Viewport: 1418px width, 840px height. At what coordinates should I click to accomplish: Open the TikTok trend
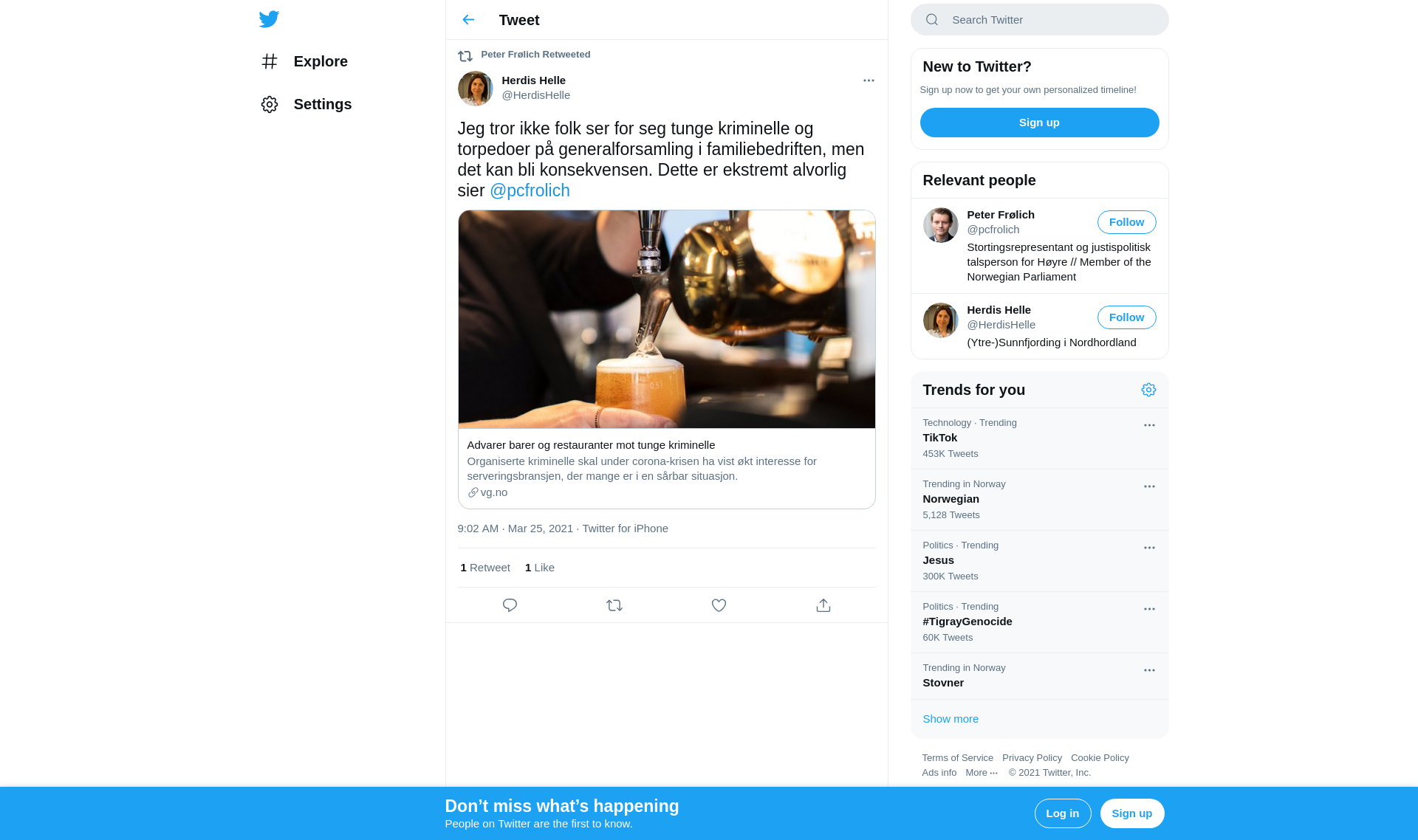[x=1039, y=438]
